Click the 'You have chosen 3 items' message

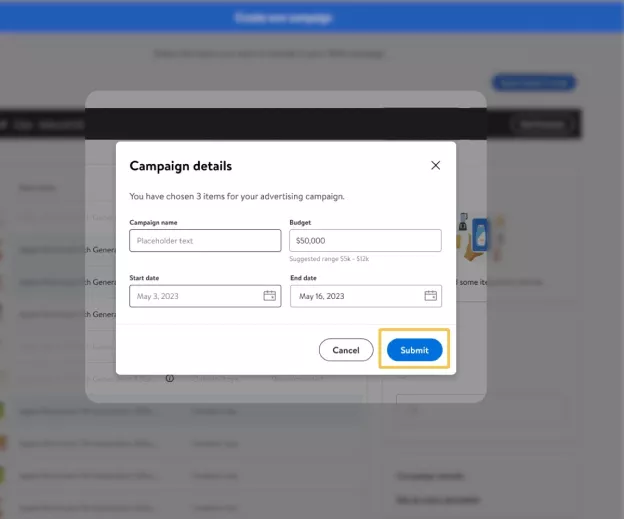(237, 196)
